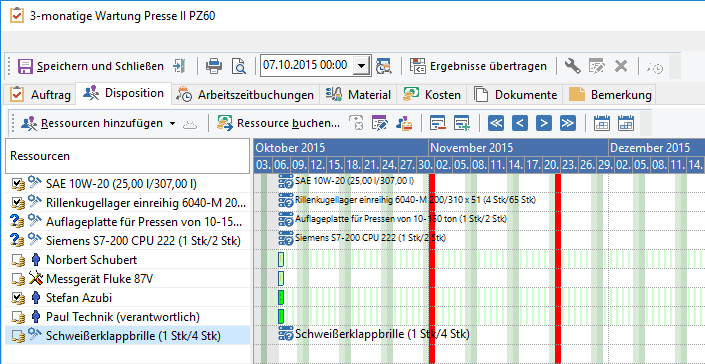Open the Bemerkung tab
The width and height of the screenshot is (705, 364).
(x=610, y=94)
